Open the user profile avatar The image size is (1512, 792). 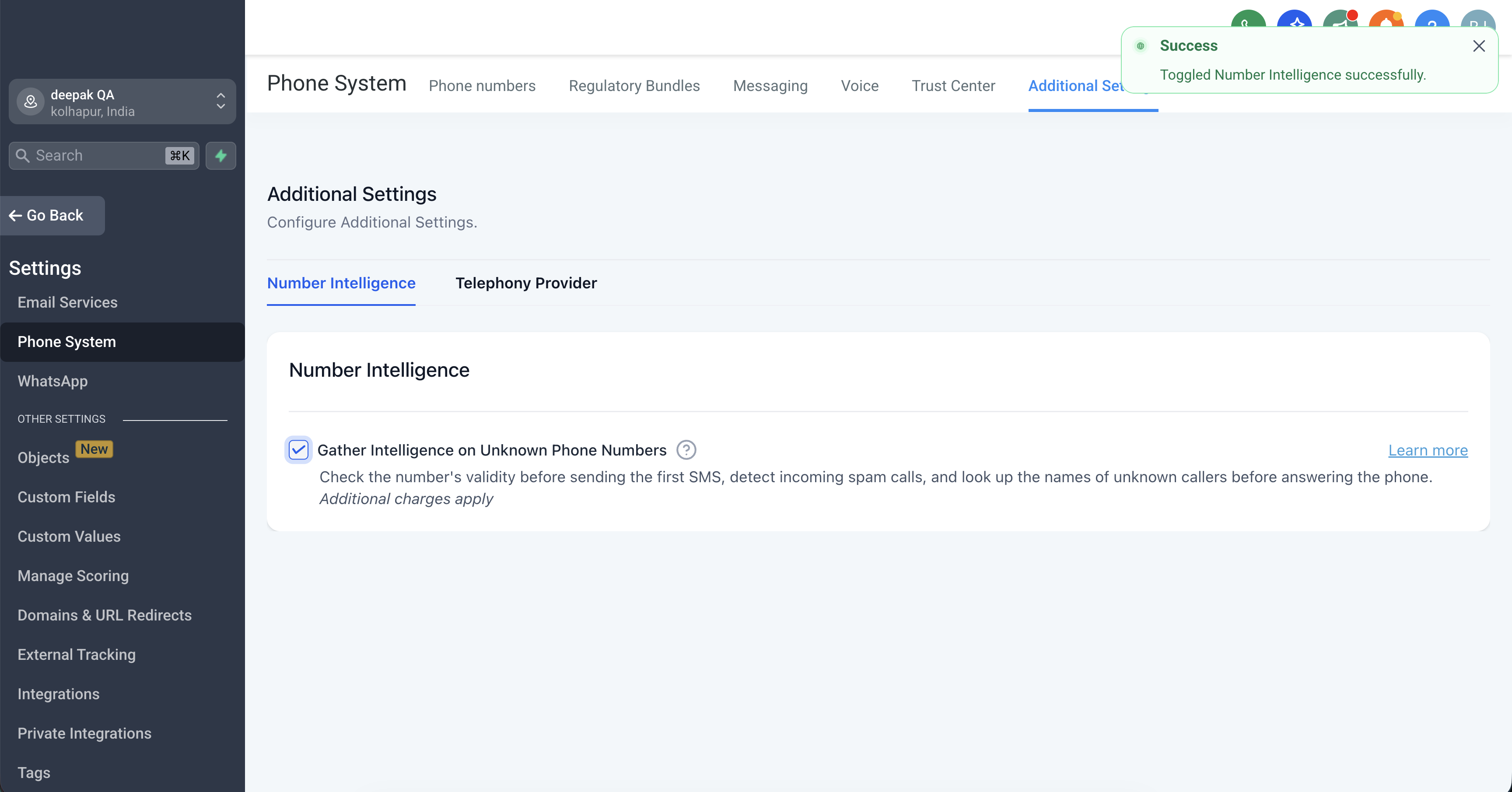(x=1477, y=19)
